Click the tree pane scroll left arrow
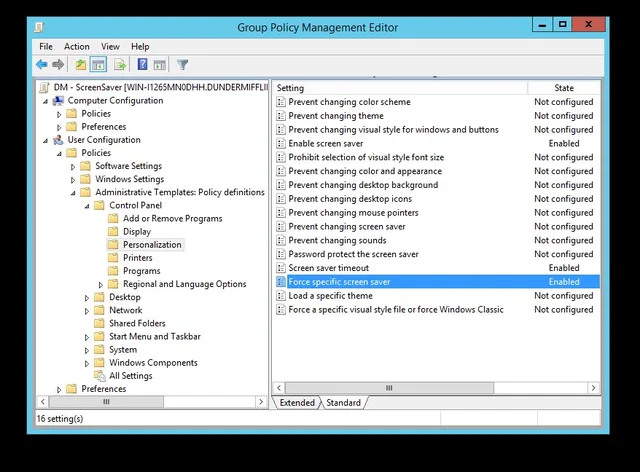 (43, 402)
